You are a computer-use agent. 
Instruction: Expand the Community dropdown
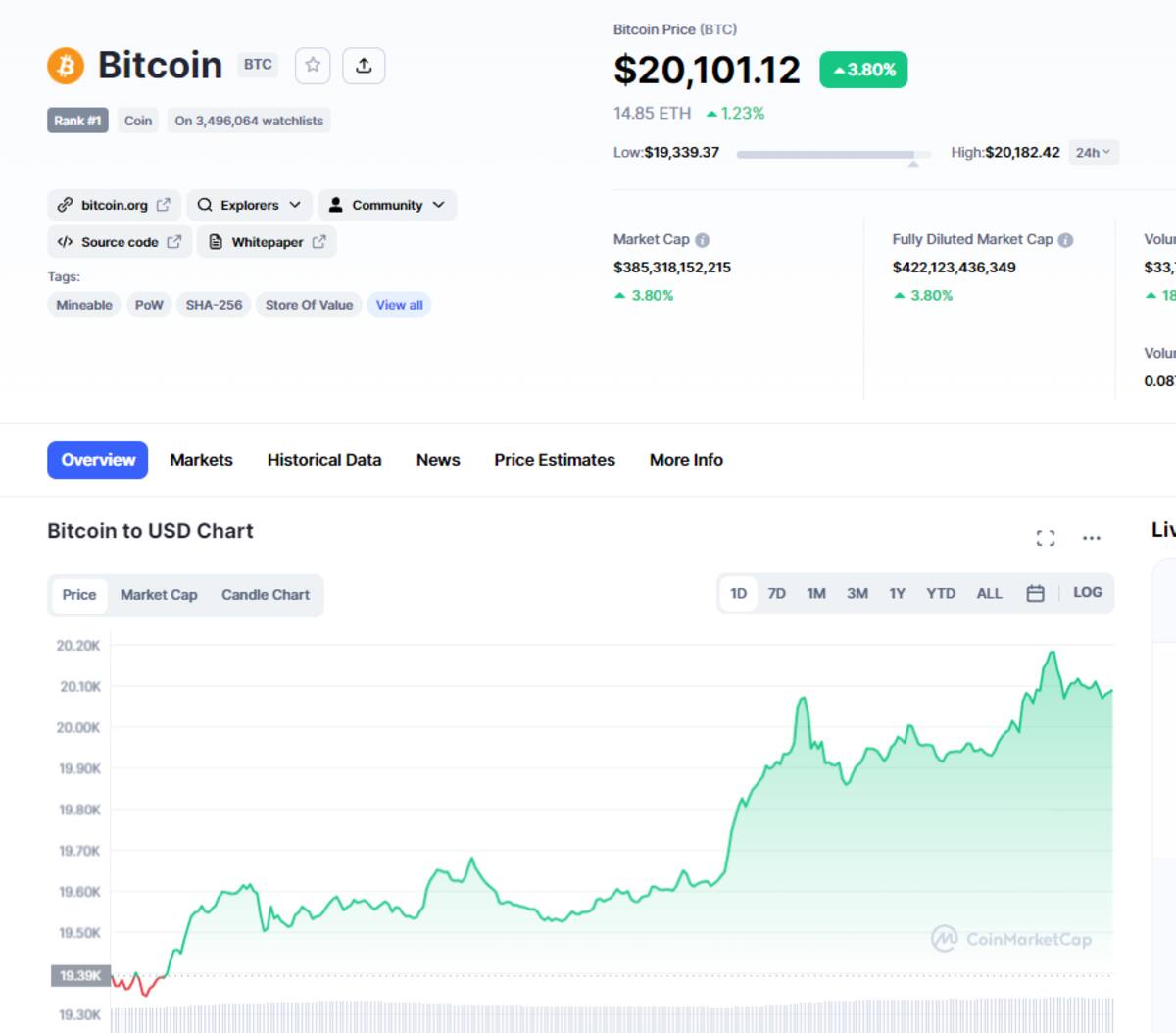[x=387, y=205]
